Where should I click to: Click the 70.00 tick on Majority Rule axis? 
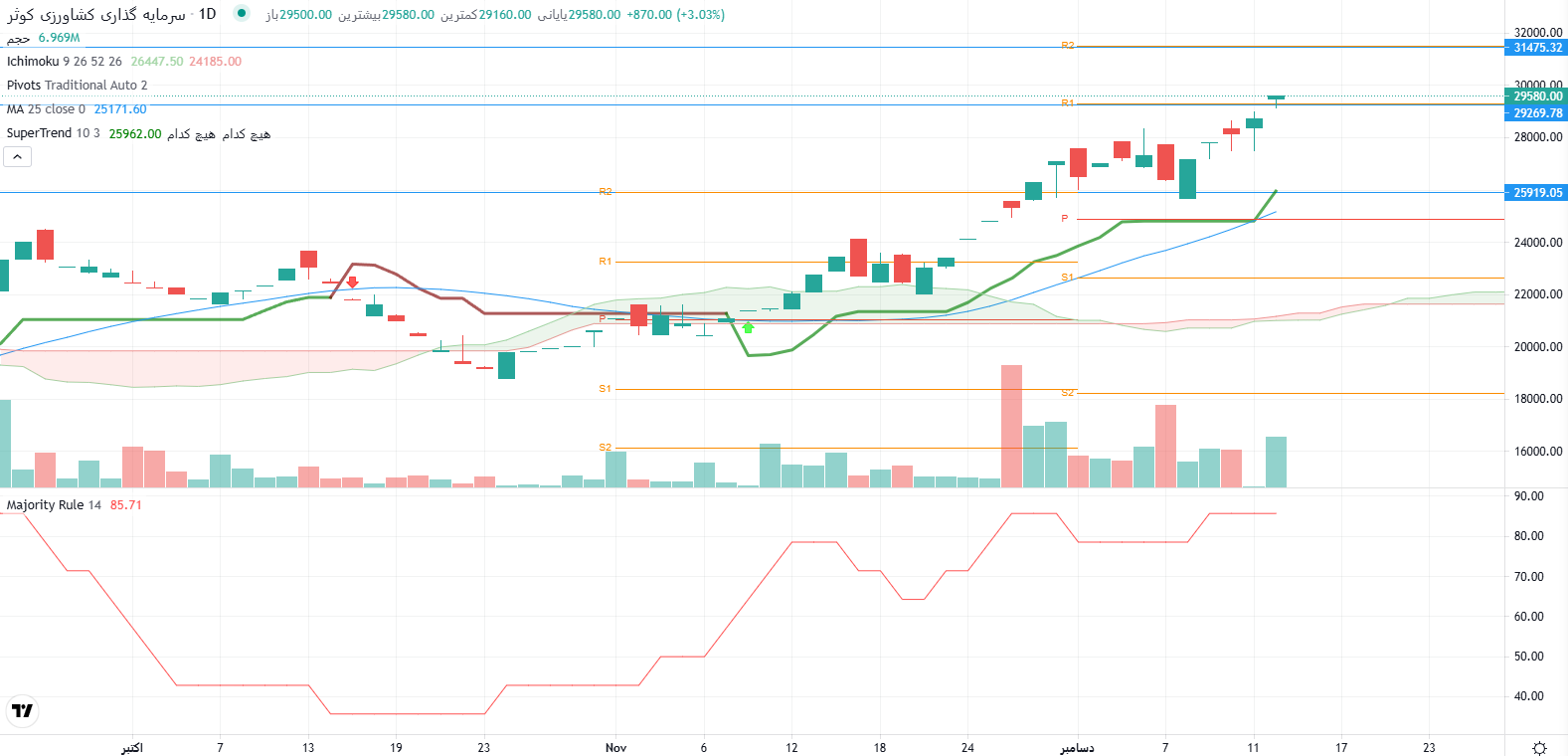pyautogui.click(x=1529, y=577)
